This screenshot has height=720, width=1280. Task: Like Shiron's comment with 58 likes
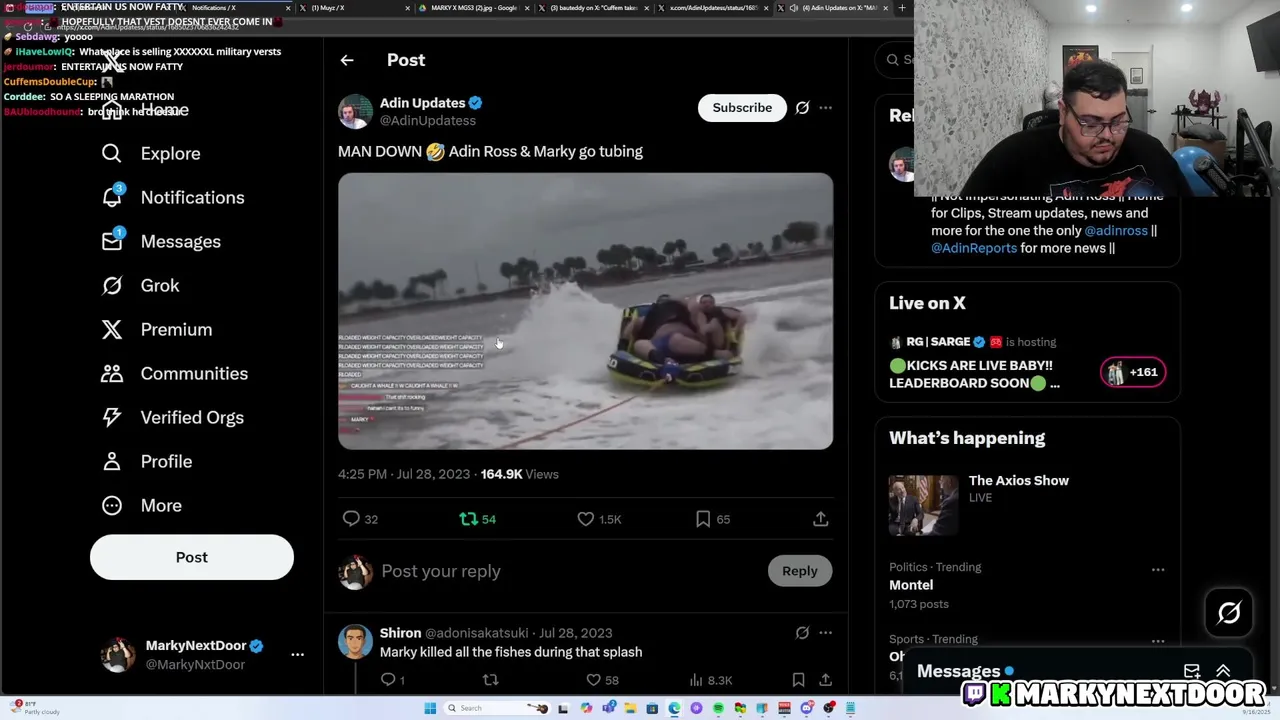coord(593,680)
